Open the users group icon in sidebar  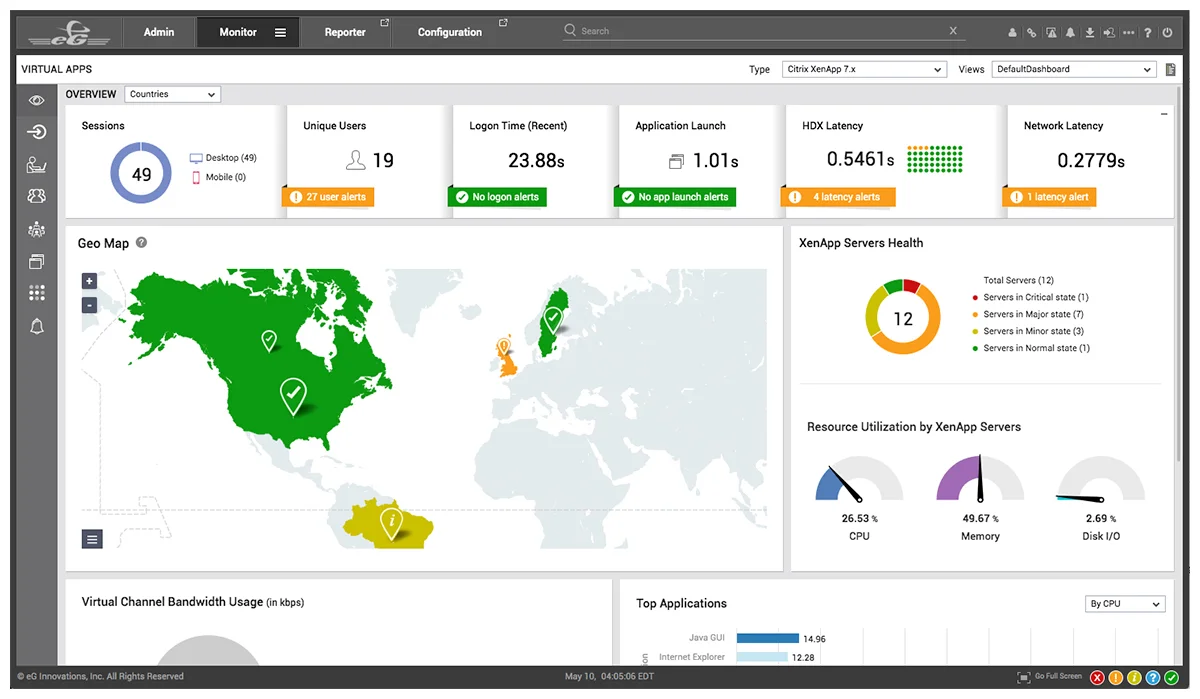click(x=37, y=197)
